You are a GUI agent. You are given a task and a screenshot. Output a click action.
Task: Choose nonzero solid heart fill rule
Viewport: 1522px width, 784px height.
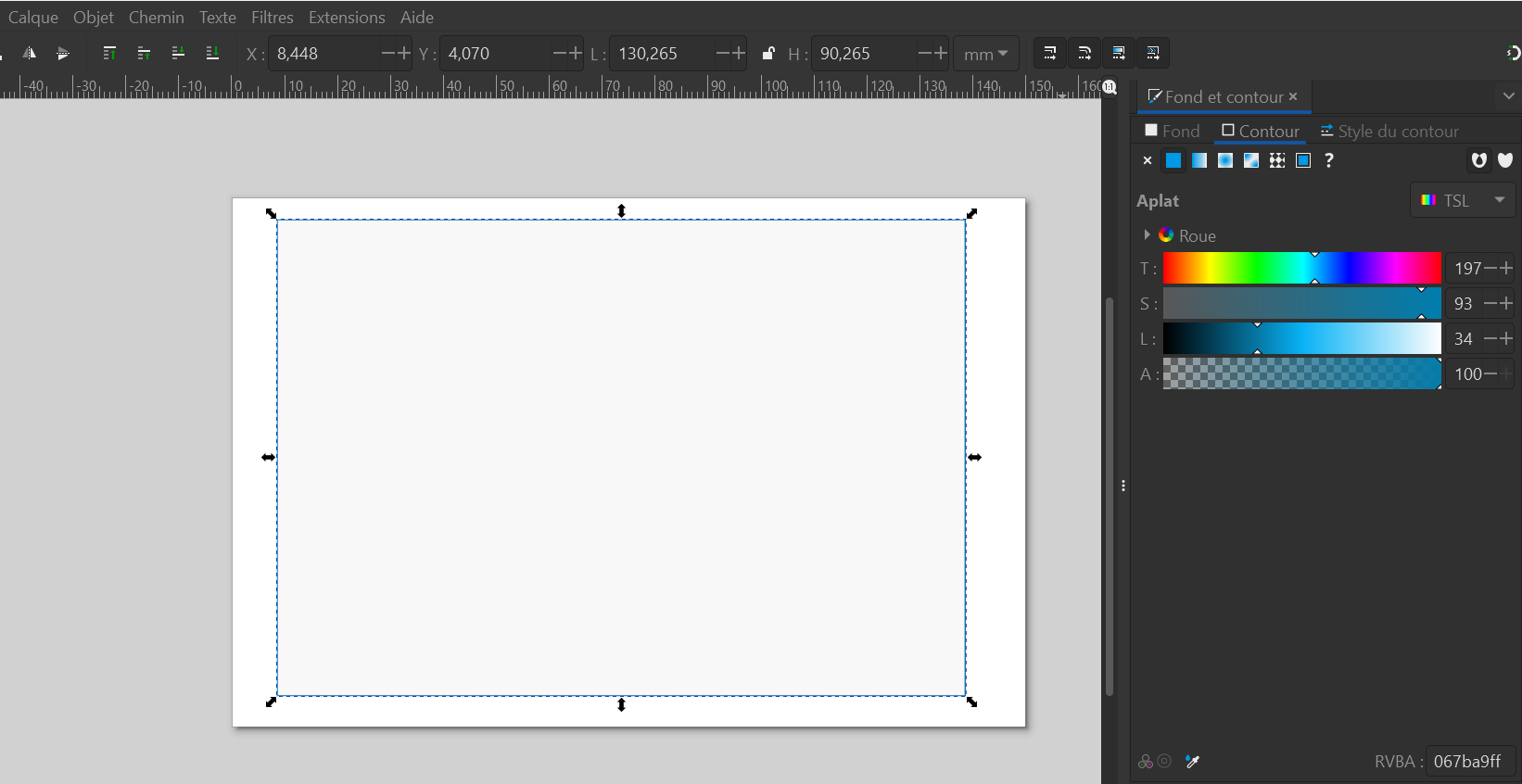coord(1505,160)
